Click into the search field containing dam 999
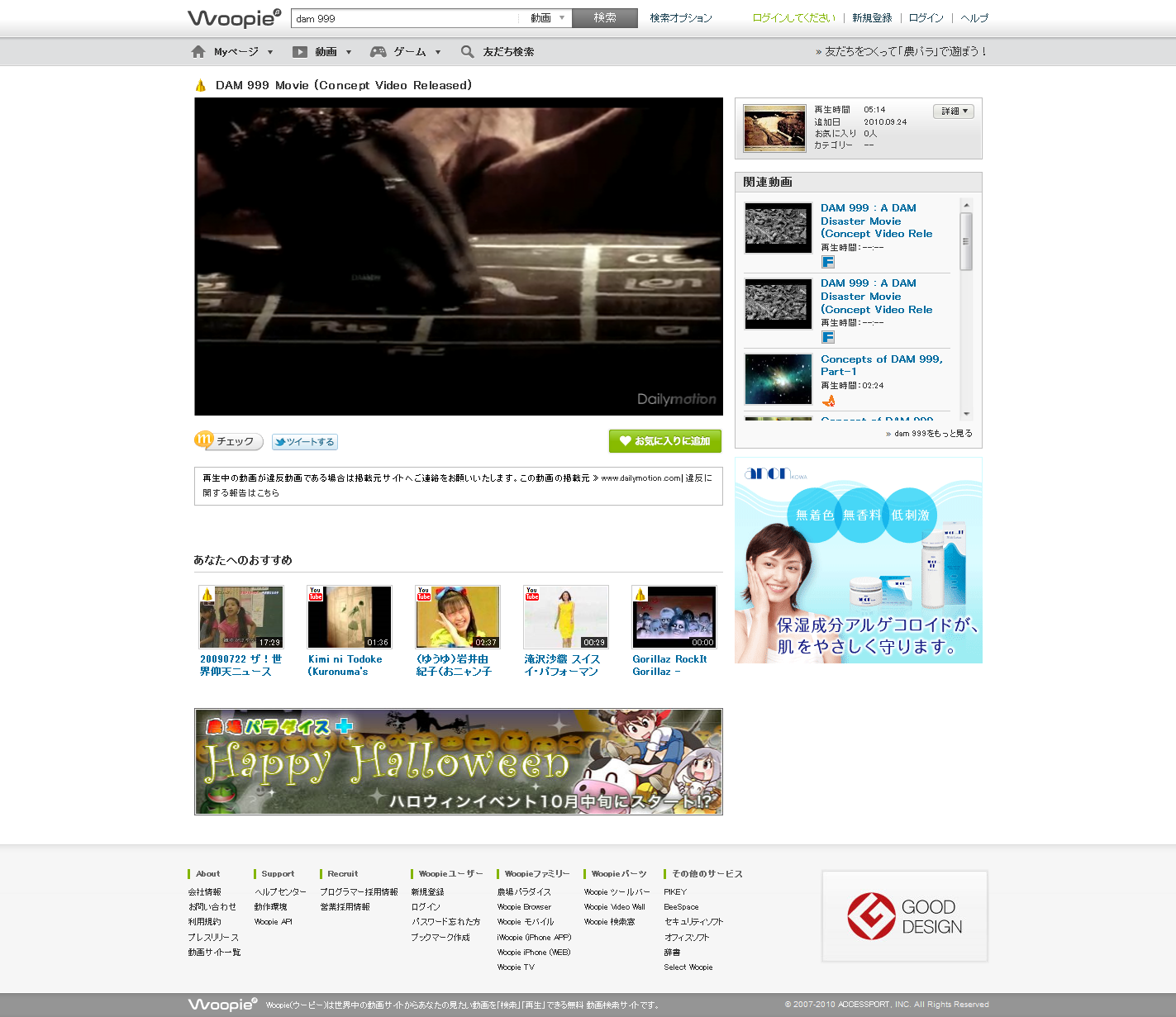Screen dimensions: 1176x1017 coord(405,18)
